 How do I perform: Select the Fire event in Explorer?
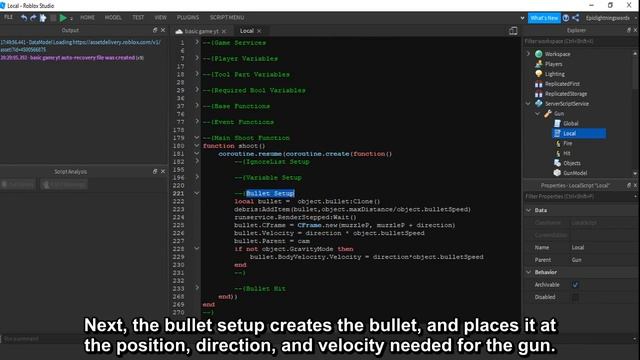pyautogui.click(x=568, y=143)
